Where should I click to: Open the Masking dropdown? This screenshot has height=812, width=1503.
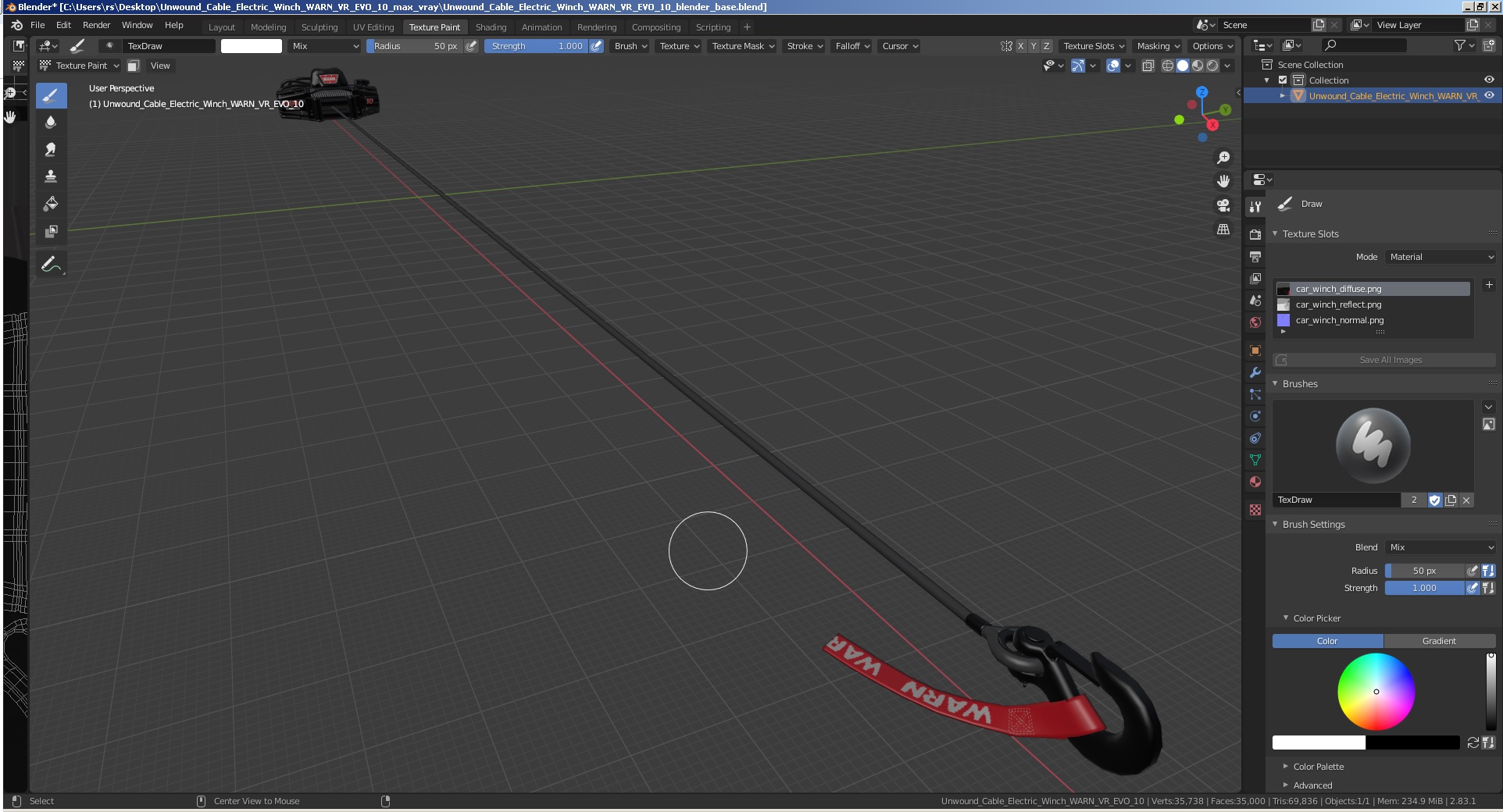[x=1158, y=46]
